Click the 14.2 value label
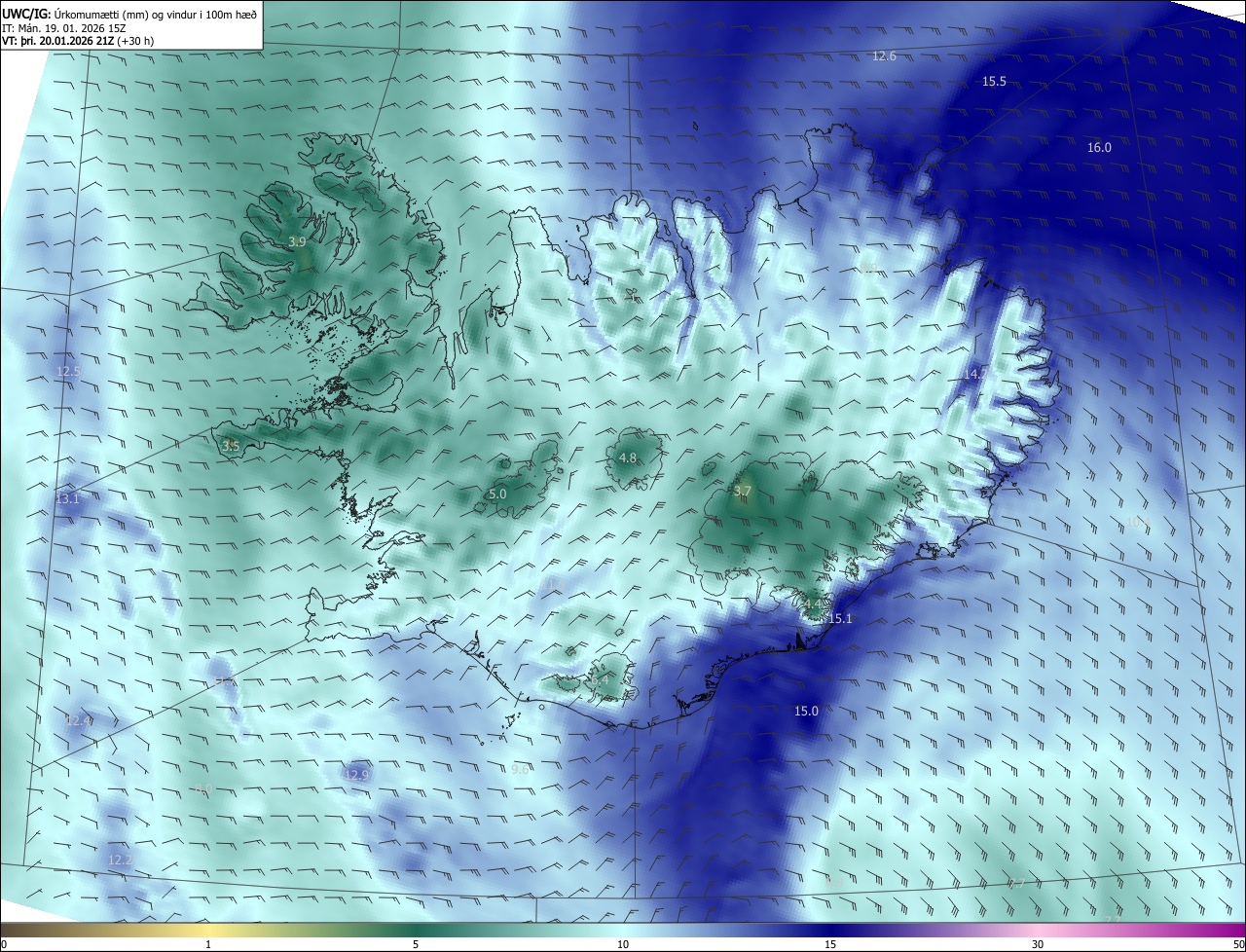1246x952 pixels. (x=975, y=374)
